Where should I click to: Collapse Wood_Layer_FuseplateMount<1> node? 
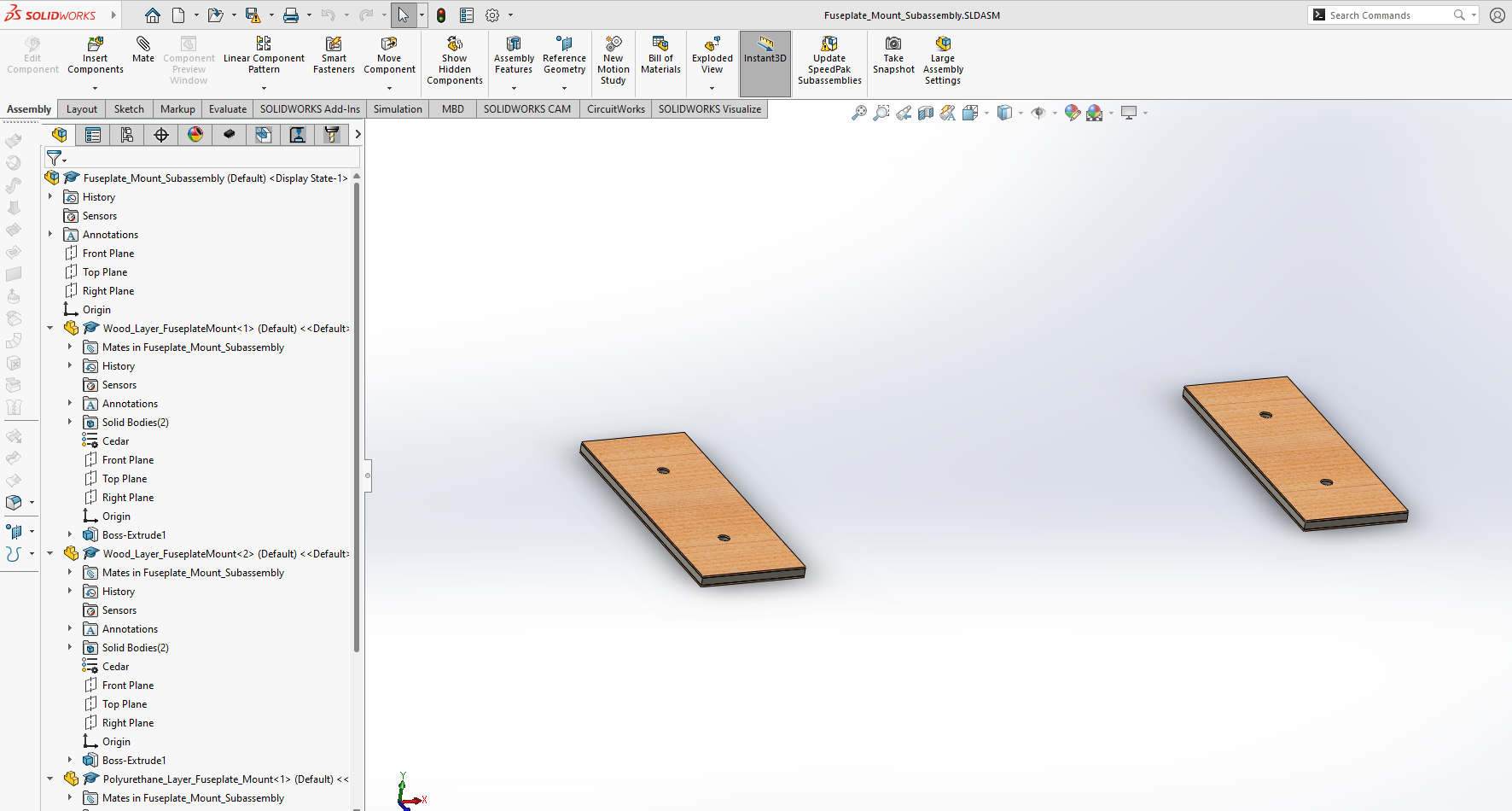(x=50, y=328)
